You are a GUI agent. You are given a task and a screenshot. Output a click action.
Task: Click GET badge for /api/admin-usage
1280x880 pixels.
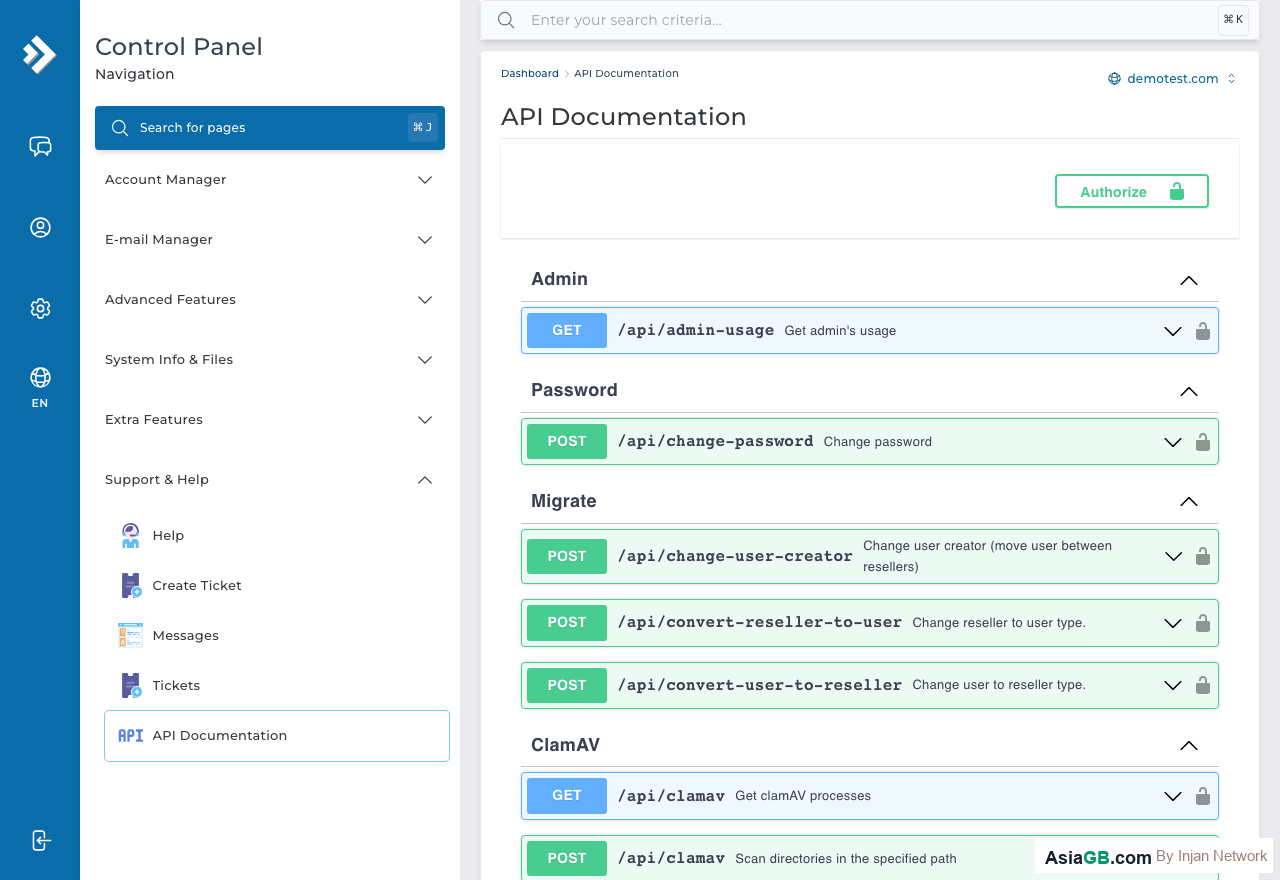(x=567, y=331)
